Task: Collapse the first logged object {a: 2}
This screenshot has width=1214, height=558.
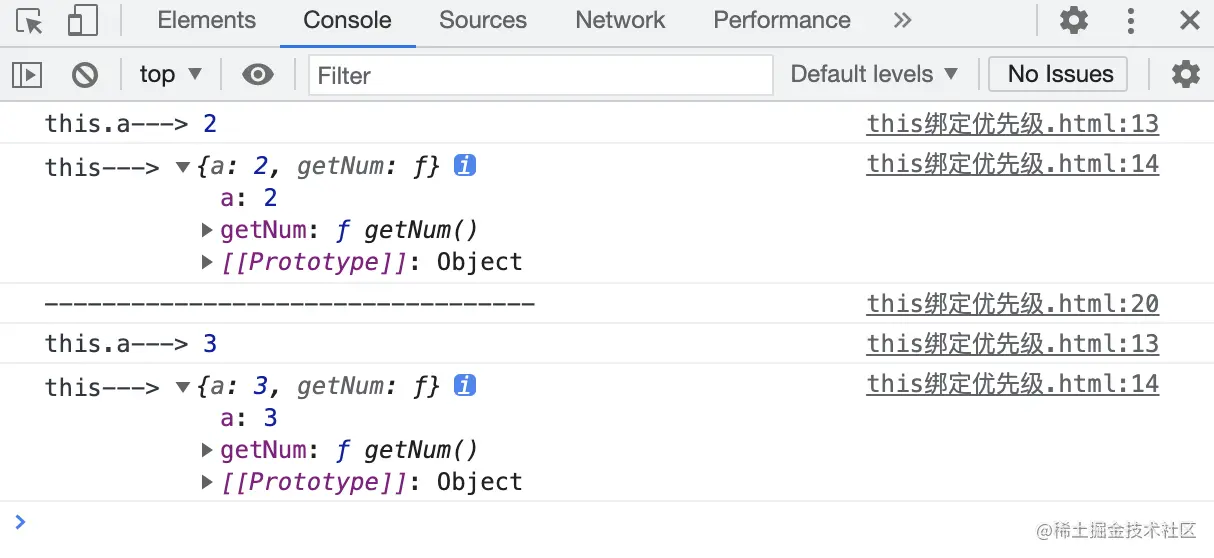Action: point(183,167)
